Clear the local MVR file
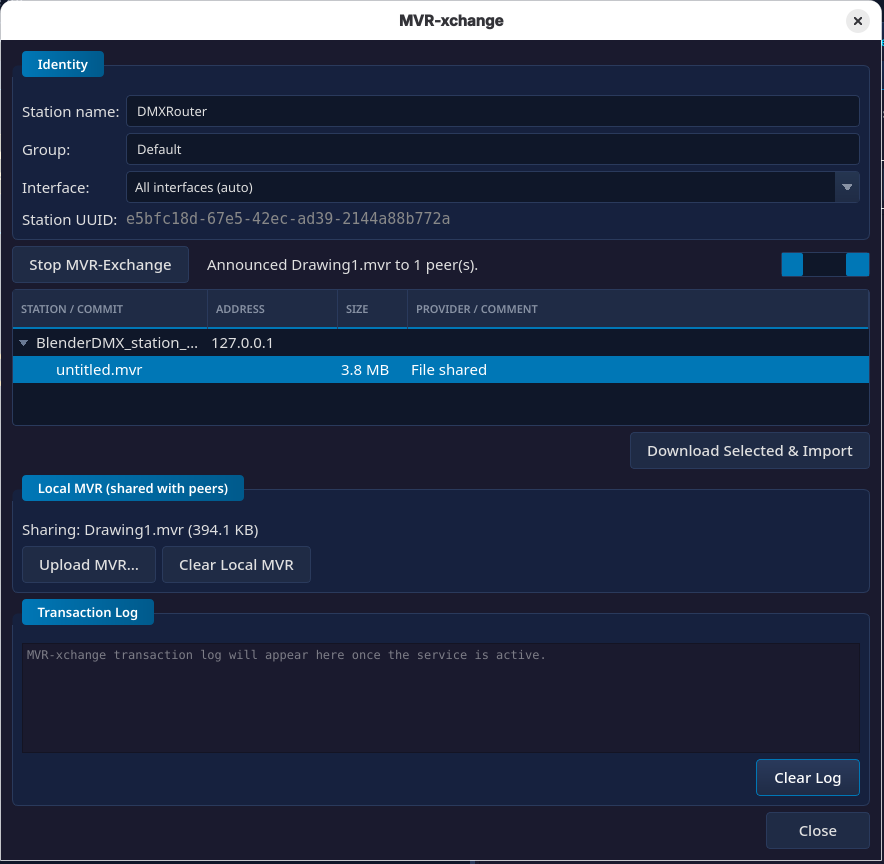This screenshot has width=884, height=864. pyautogui.click(x=236, y=565)
